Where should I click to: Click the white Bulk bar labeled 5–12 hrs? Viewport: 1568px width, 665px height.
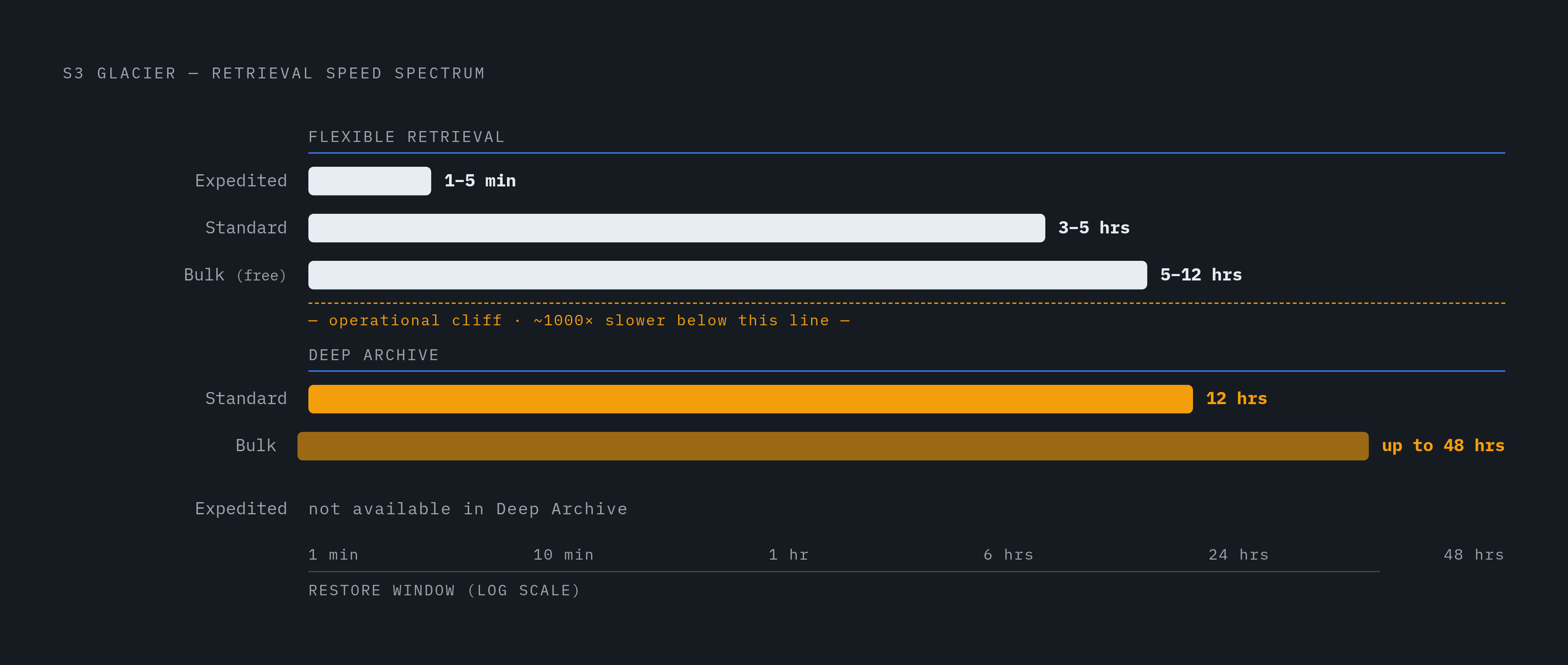tap(727, 275)
